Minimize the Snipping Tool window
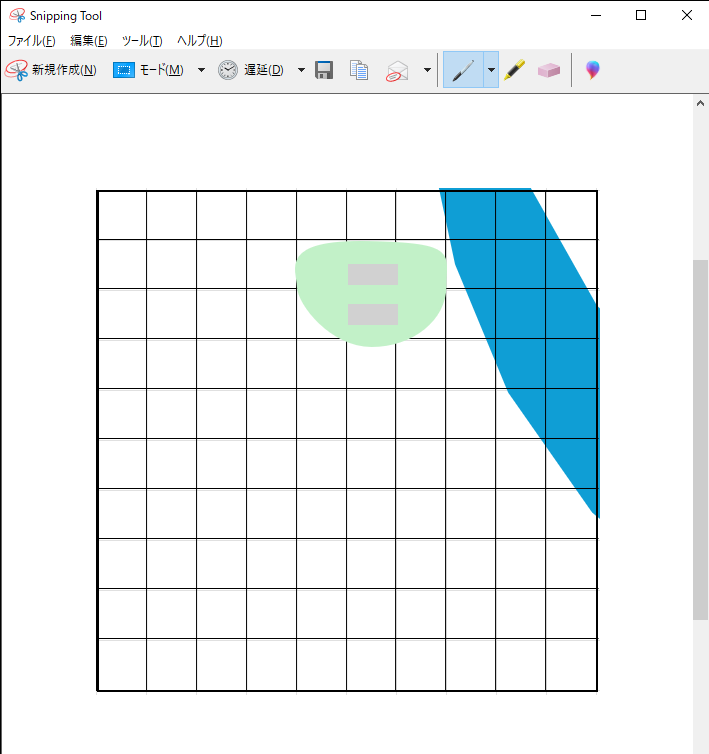 point(596,15)
